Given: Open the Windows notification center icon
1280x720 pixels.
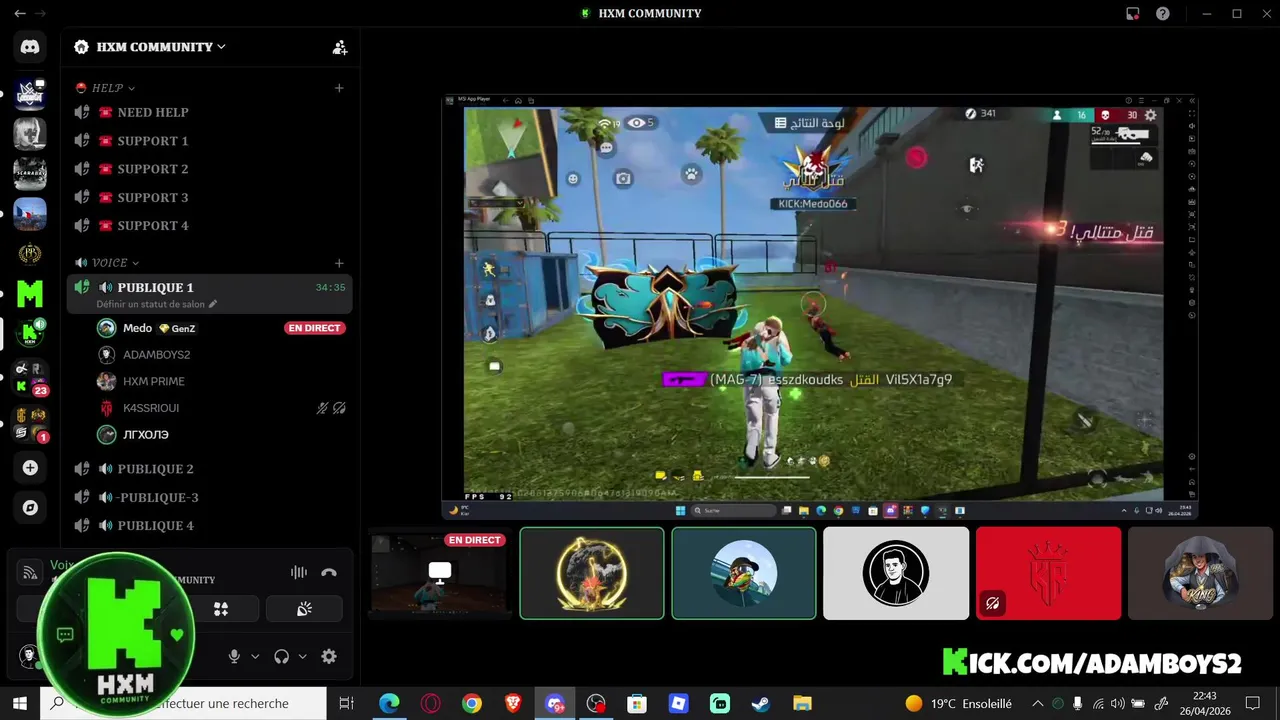Looking at the screenshot, I should pos(1253,704).
